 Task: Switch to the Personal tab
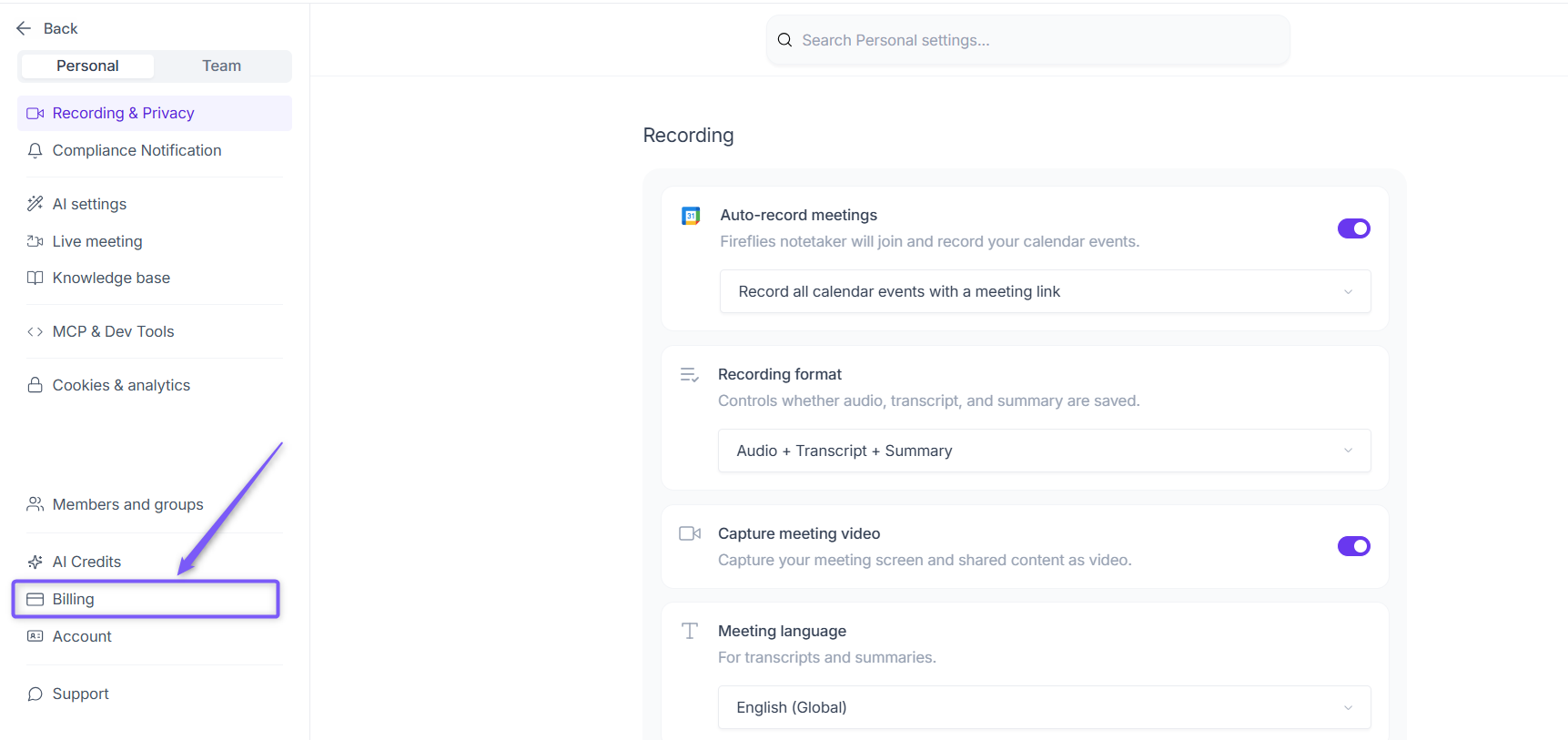[87, 66]
